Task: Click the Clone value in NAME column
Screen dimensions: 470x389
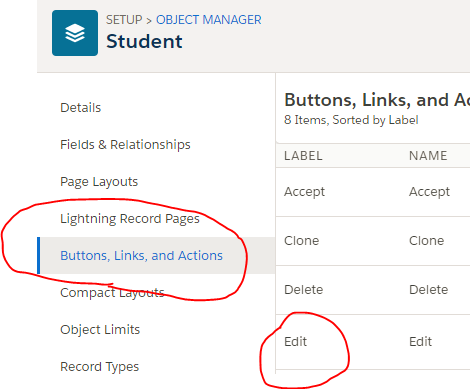Action: [x=426, y=241]
